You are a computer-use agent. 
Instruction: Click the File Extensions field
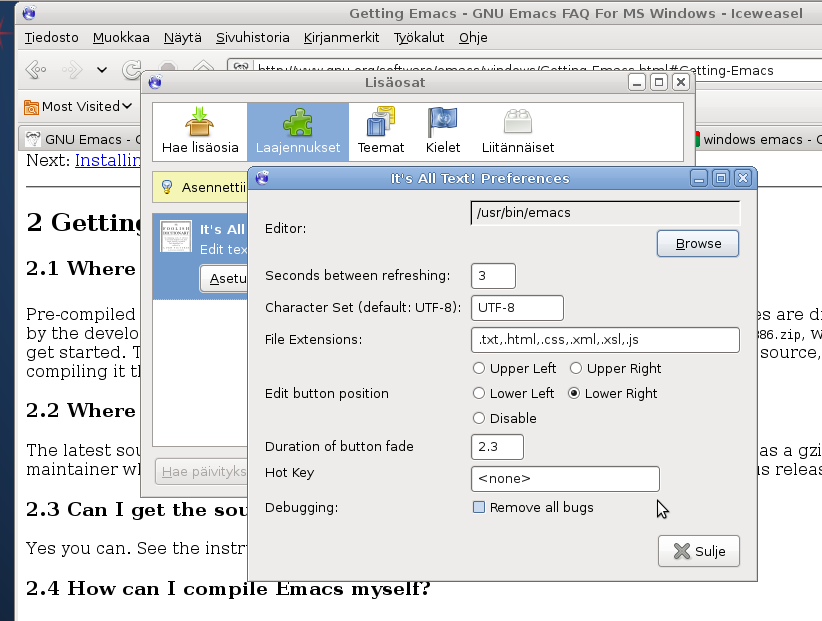tap(605, 340)
